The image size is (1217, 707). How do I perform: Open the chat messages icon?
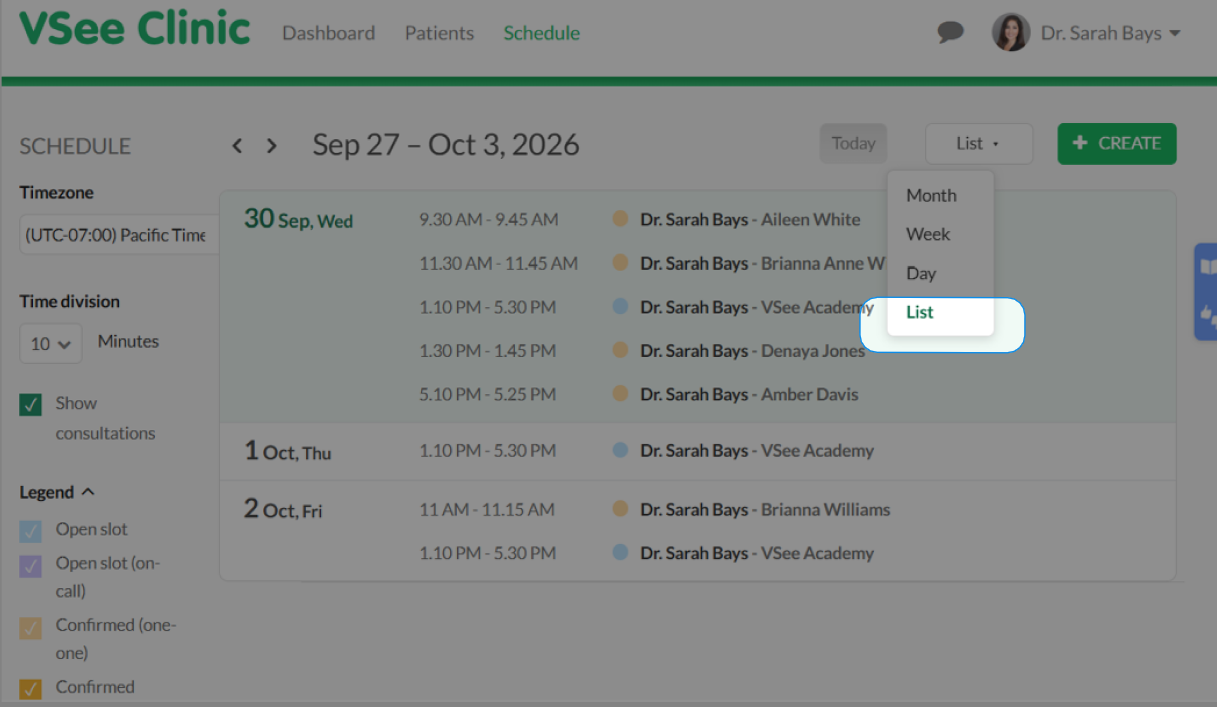(950, 32)
